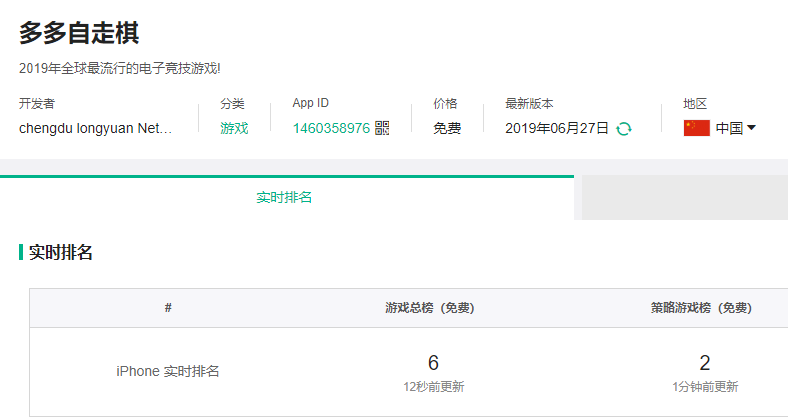Switch to the green 实时排名 tab

point(285,197)
